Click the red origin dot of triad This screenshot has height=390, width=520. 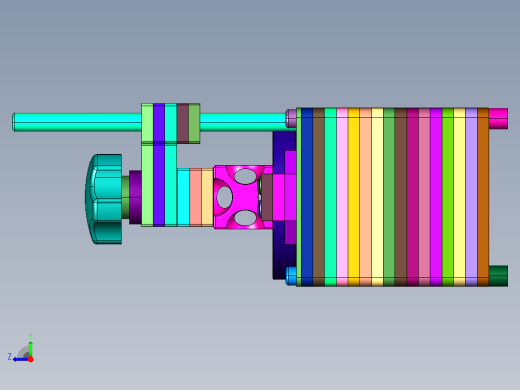click(31, 359)
